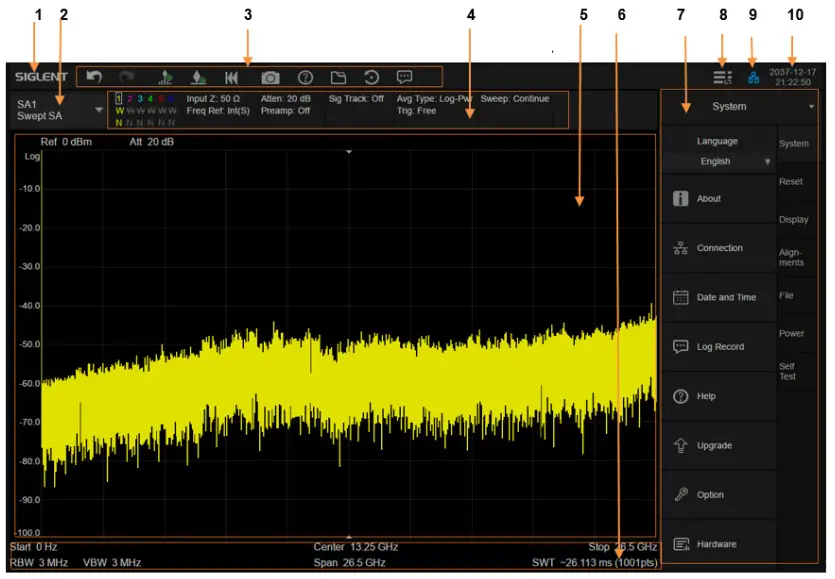This screenshot has width=835, height=579.
Task: Open the LAN network status icon top right
Action: tap(754, 75)
